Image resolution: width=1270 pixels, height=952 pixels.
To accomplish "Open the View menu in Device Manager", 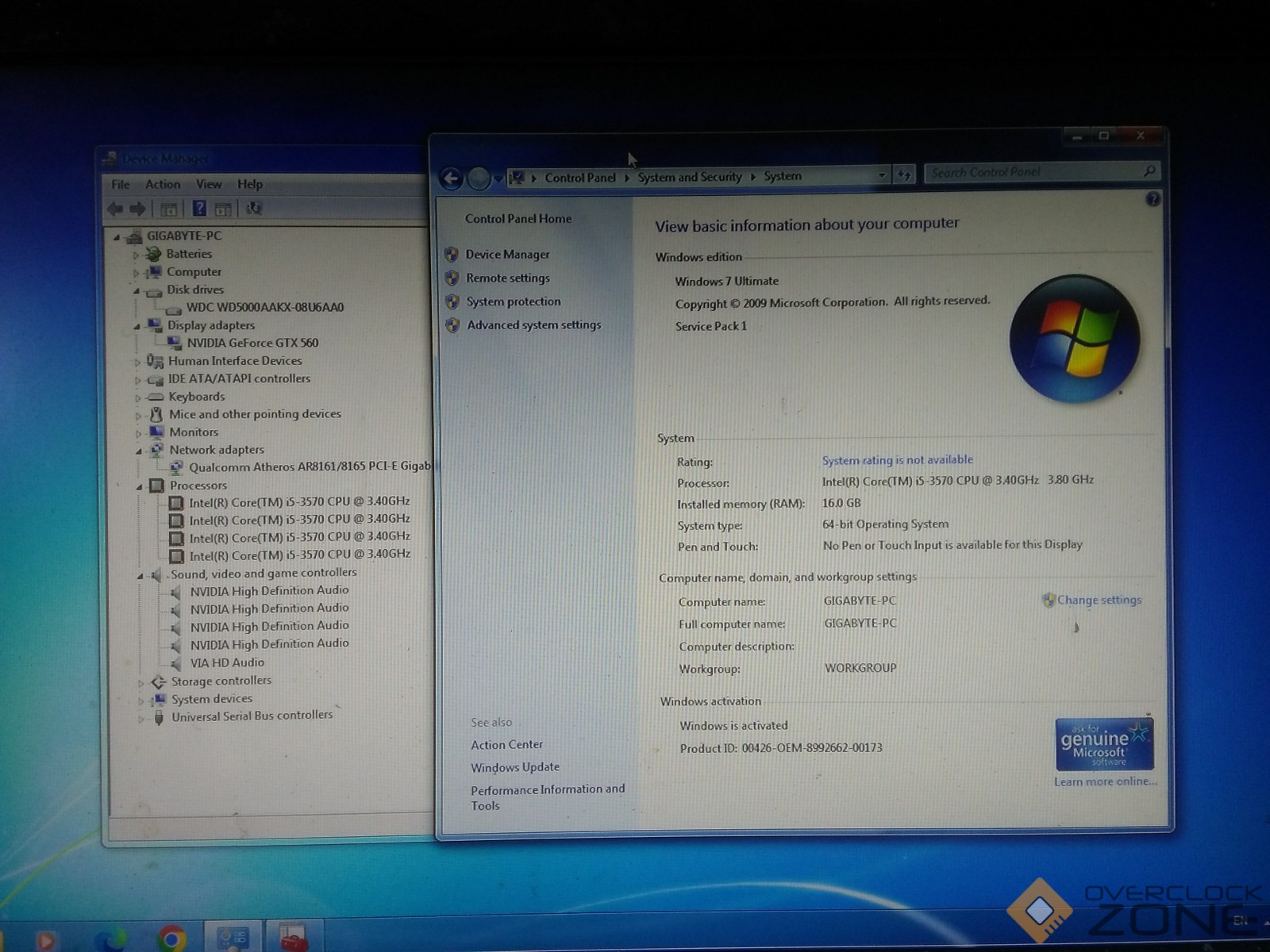I will (x=209, y=184).
